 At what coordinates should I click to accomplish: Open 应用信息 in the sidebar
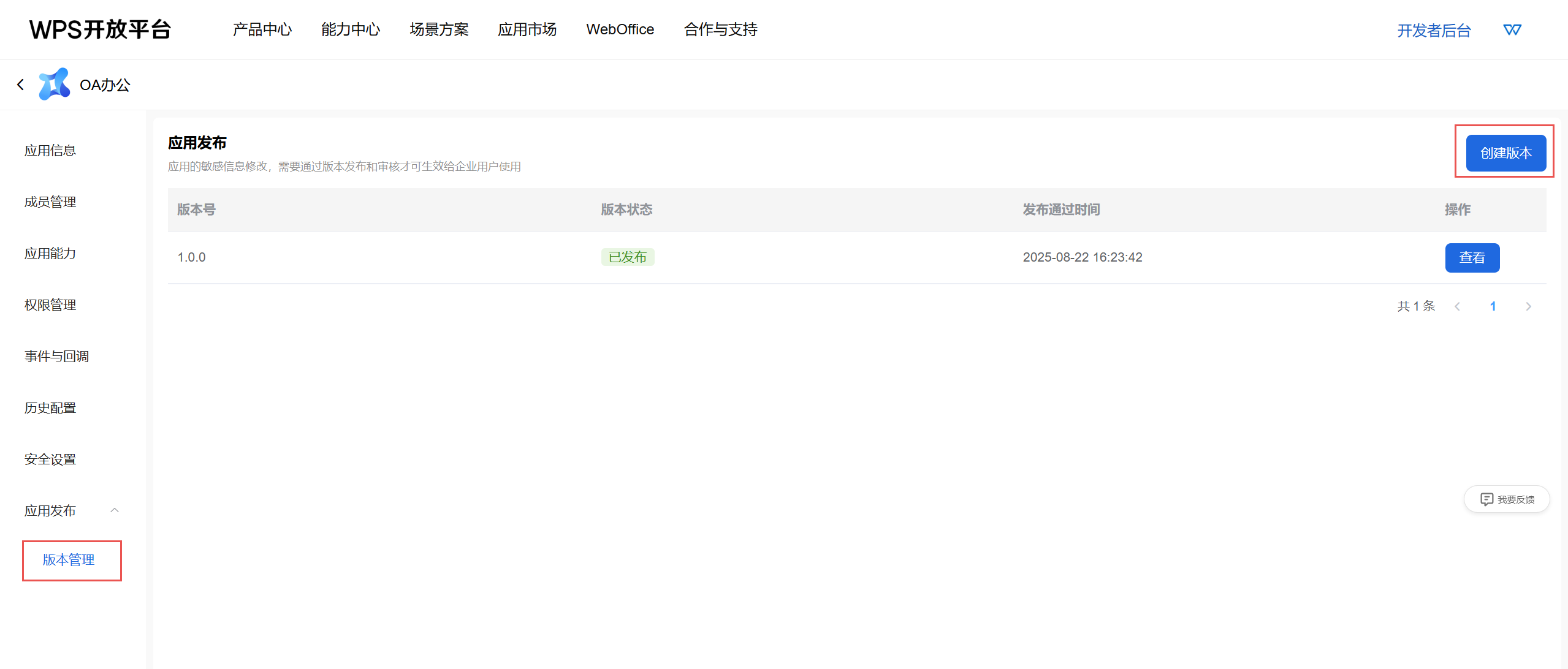point(50,151)
